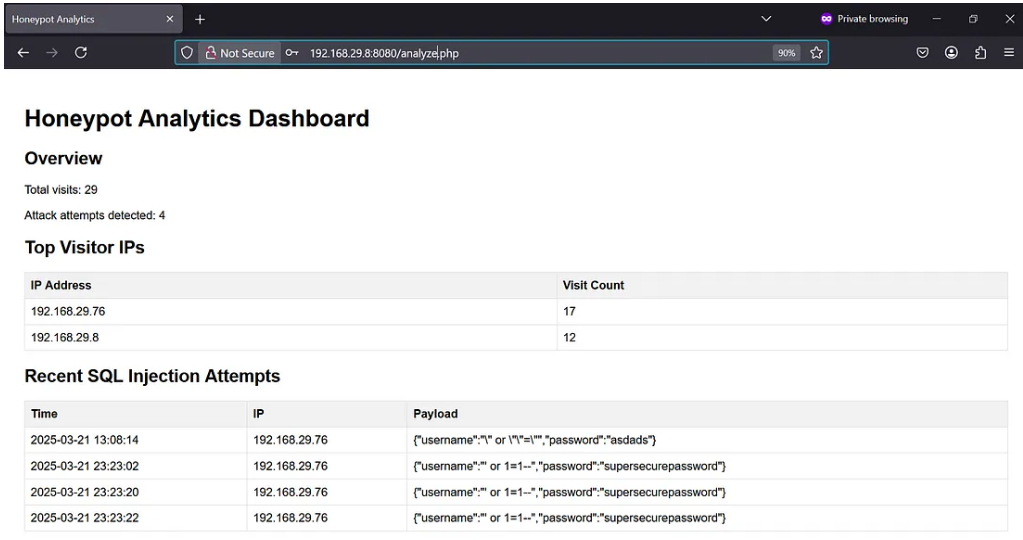
Task: Click the Private browsing indicator
Action: click(x=864, y=19)
